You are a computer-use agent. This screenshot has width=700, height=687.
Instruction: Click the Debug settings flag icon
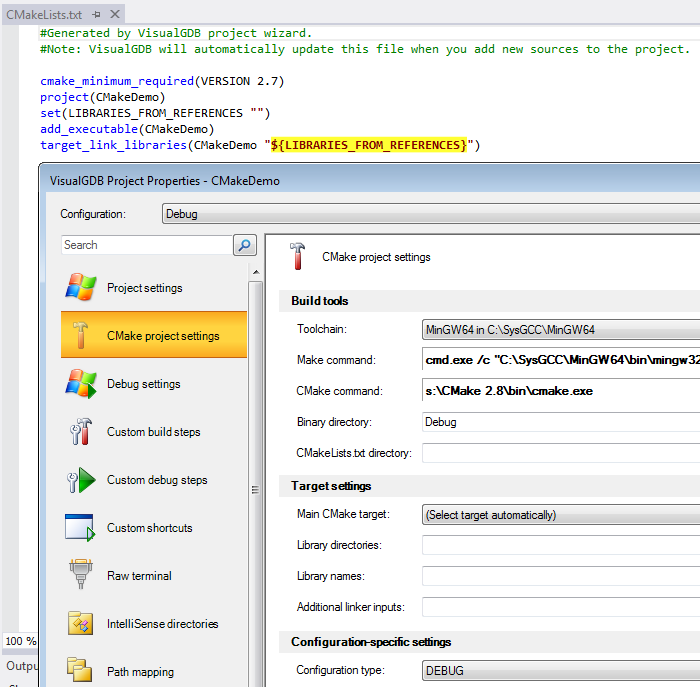click(x=81, y=383)
